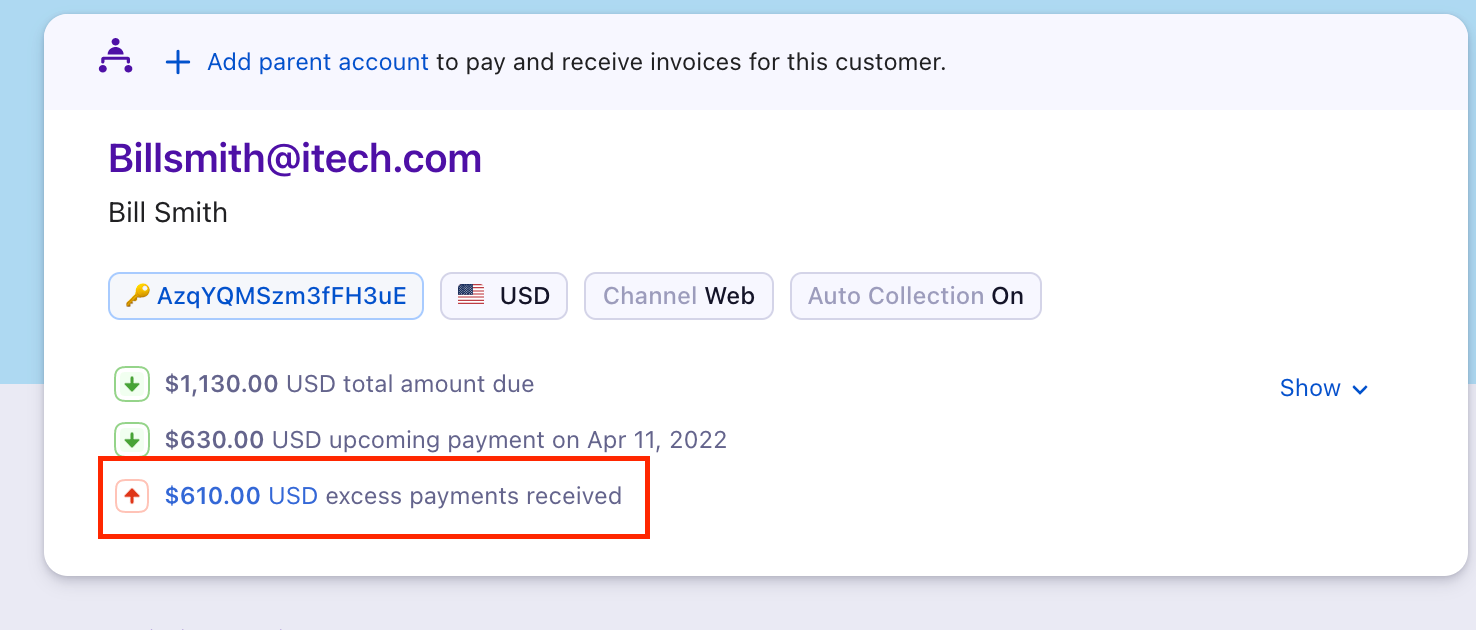
Task: Click the plus icon beside Add parent account
Action: tap(178, 63)
